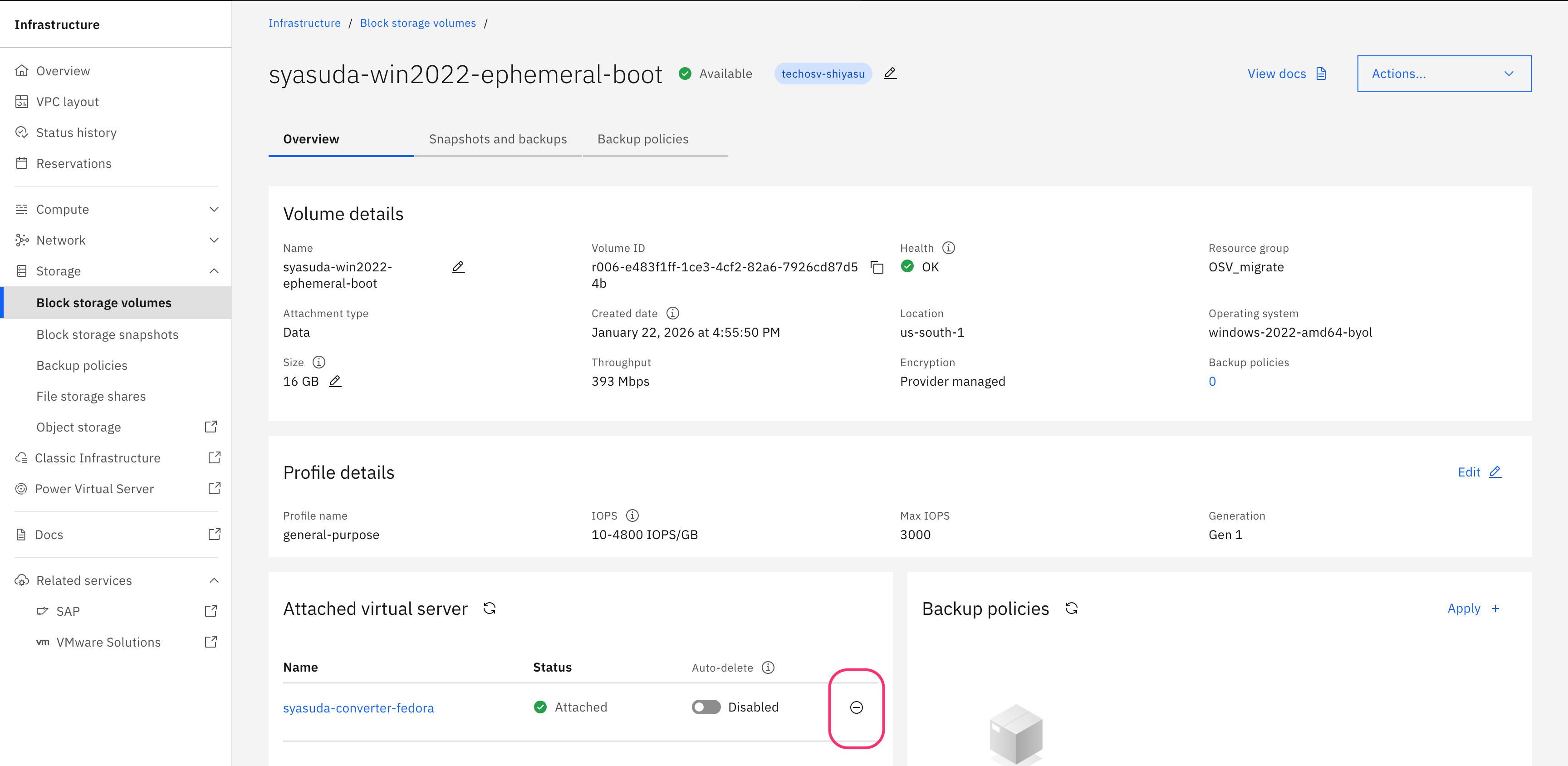This screenshot has width=1568, height=766.
Task: Click the techosv-shiyasu tag
Action: 823,74
